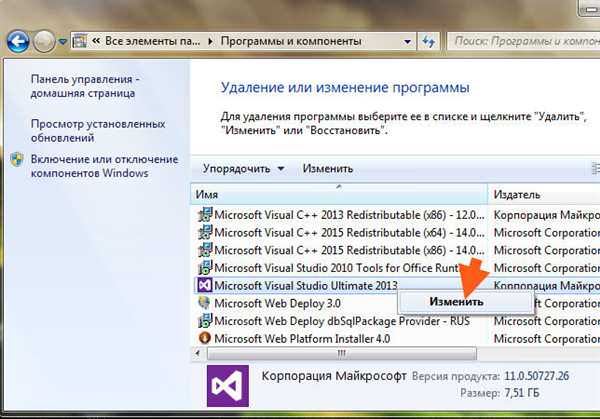
Task: Click Visual Studio Ultimate 2013 purple icon in list
Action: click(x=205, y=285)
